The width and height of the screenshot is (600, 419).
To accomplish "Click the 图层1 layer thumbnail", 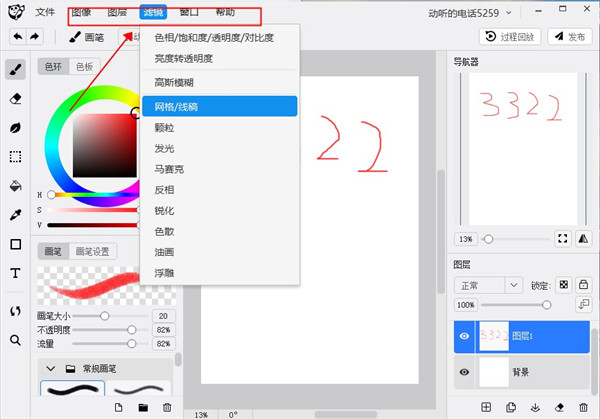I will pyautogui.click(x=494, y=336).
